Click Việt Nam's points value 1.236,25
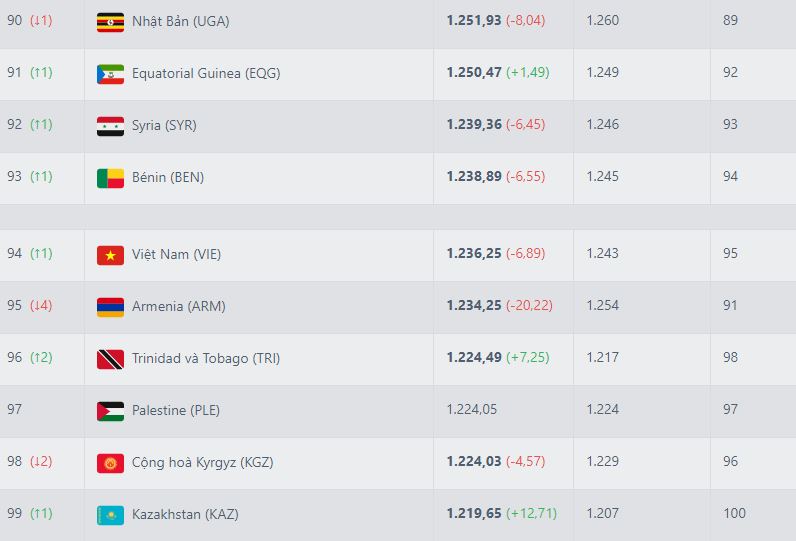Image resolution: width=796 pixels, height=541 pixels. coord(474,254)
